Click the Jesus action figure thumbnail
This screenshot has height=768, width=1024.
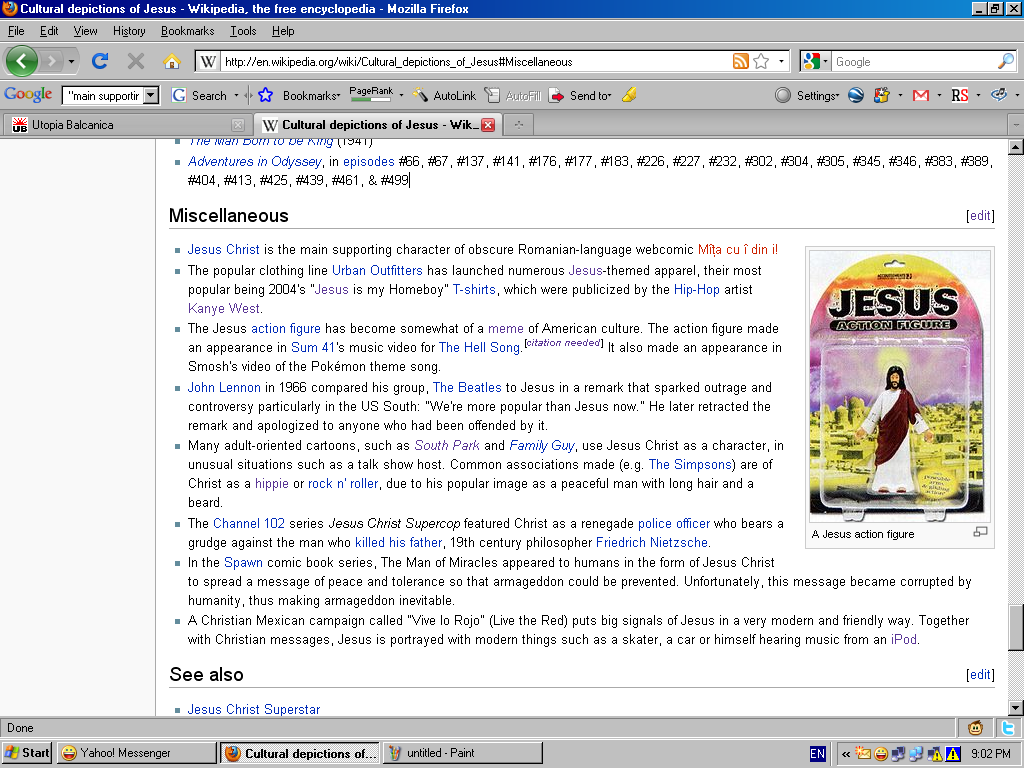pyautogui.click(x=900, y=384)
